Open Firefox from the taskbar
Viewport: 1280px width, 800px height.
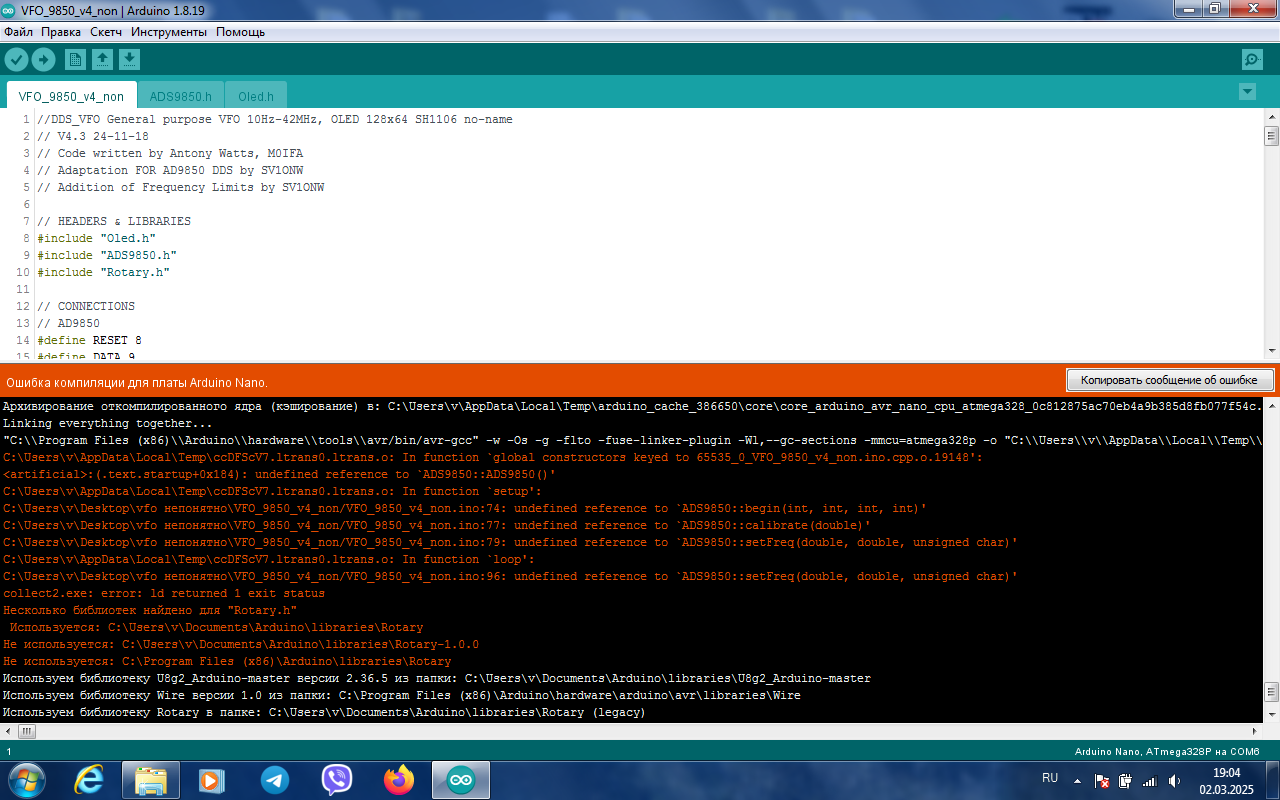point(399,780)
